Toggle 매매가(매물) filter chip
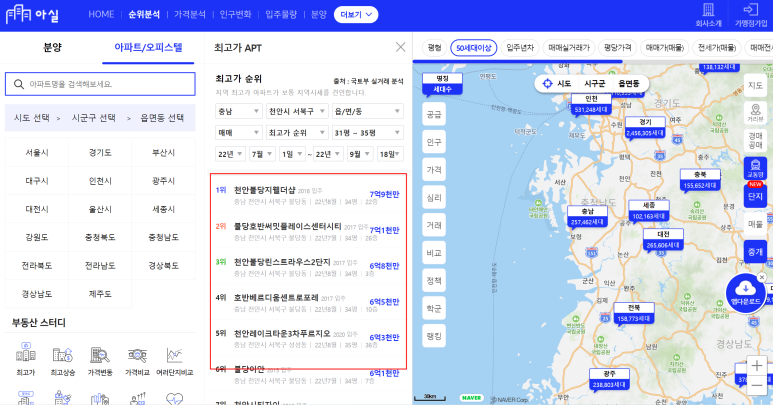Viewport: 773px width, 405px height. click(665, 48)
